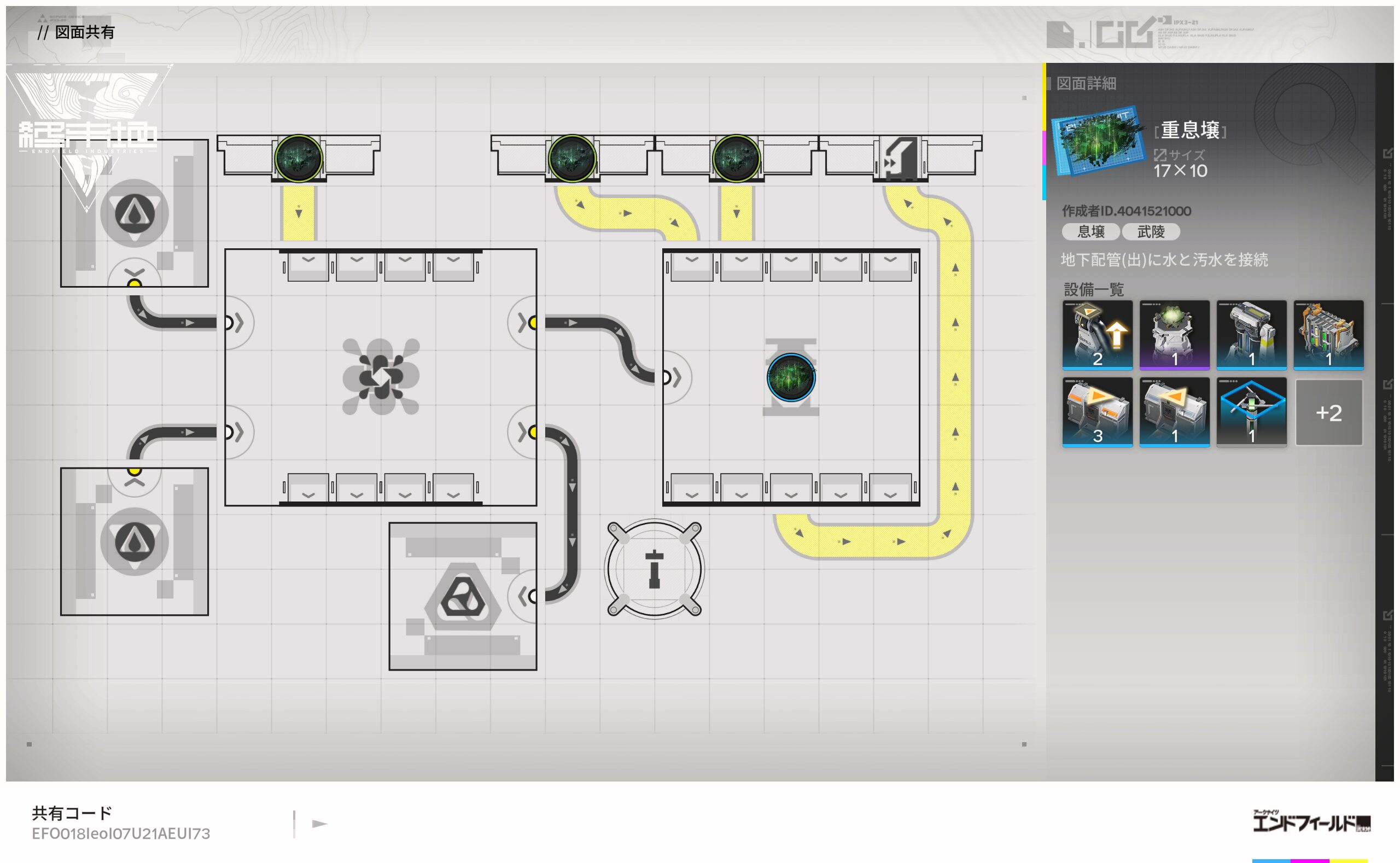Click first green item on top conveyor
The width and height of the screenshot is (1400, 863).
coord(299,158)
